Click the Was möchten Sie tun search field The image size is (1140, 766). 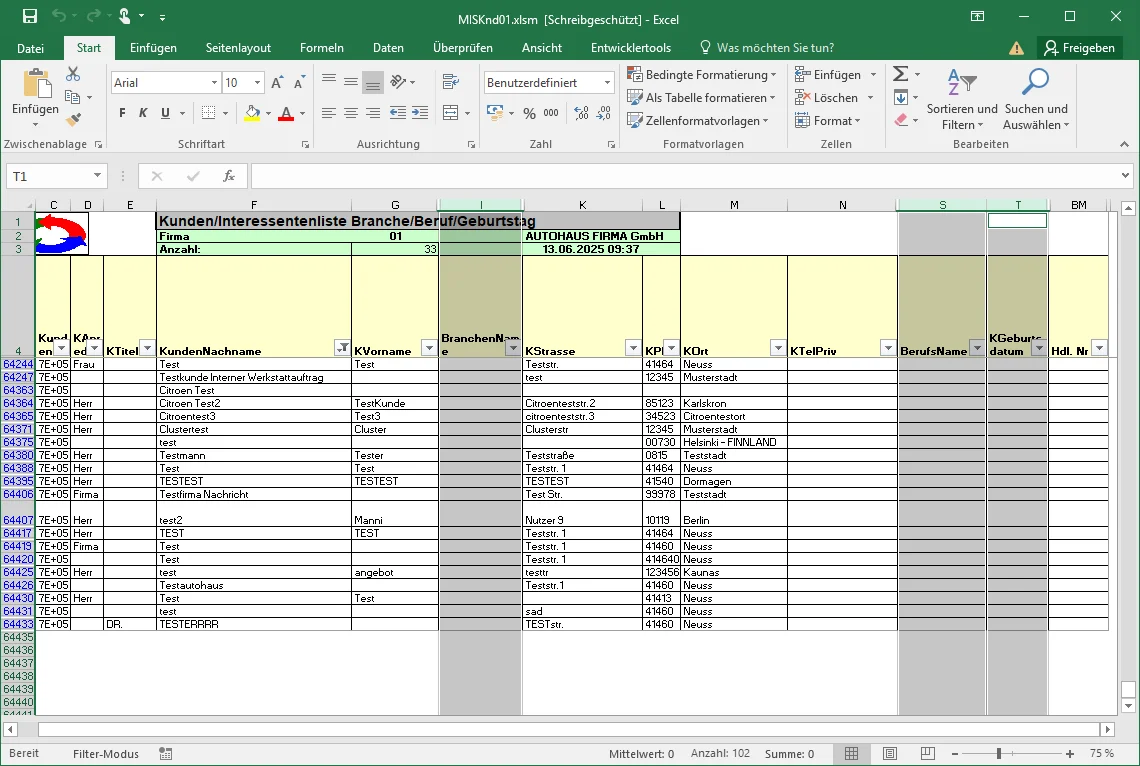coord(767,48)
